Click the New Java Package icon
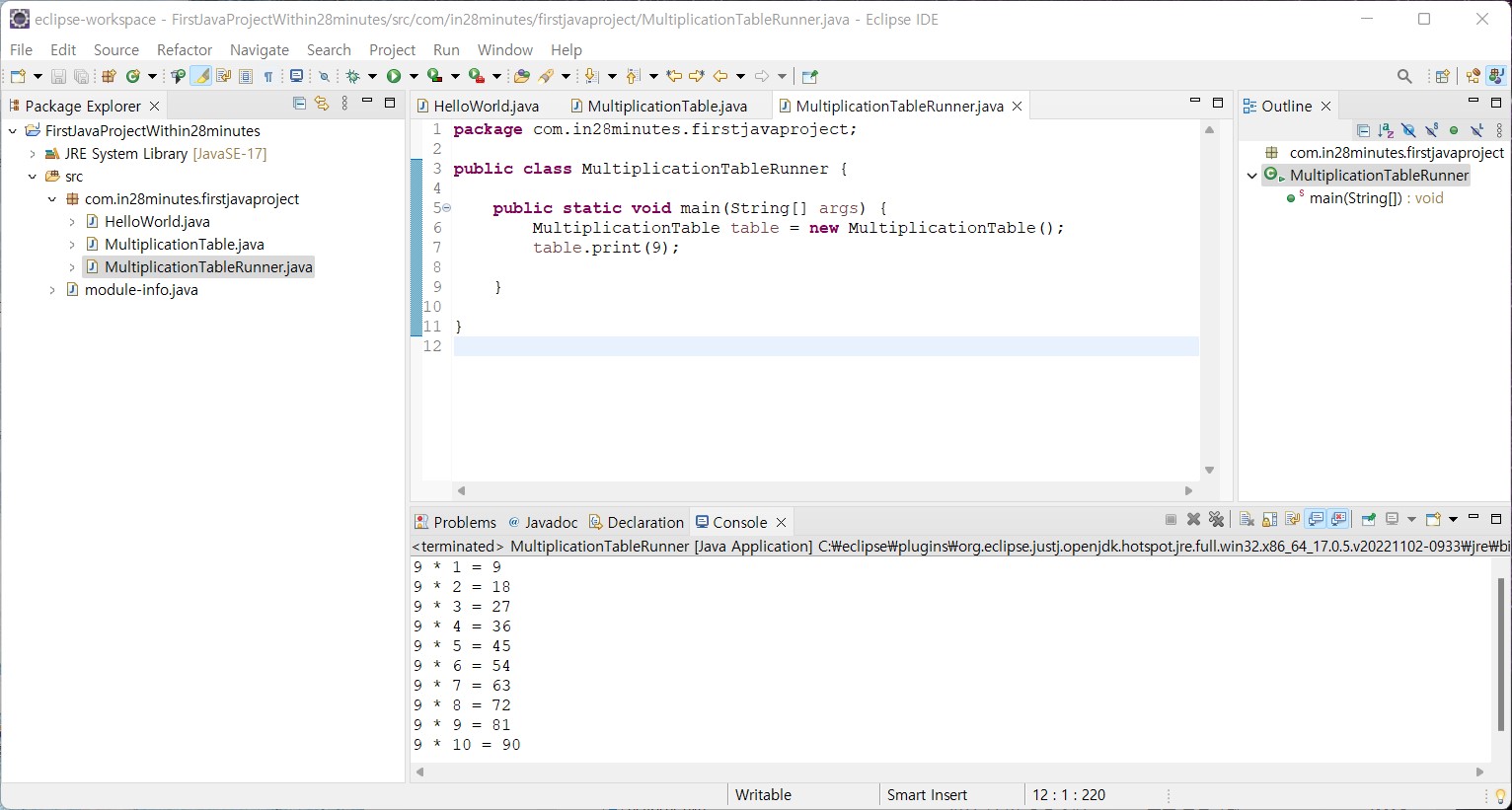This screenshot has width=1512, height=810. click(109, 76)
